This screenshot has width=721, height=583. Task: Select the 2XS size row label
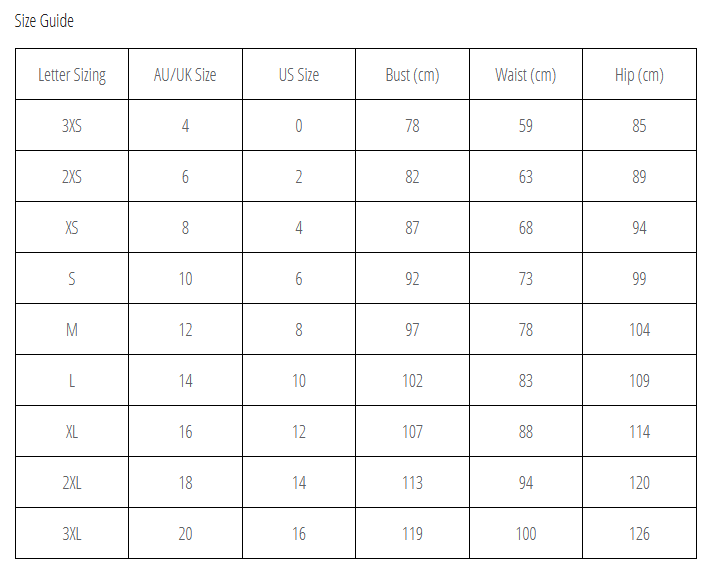point(72,177)
